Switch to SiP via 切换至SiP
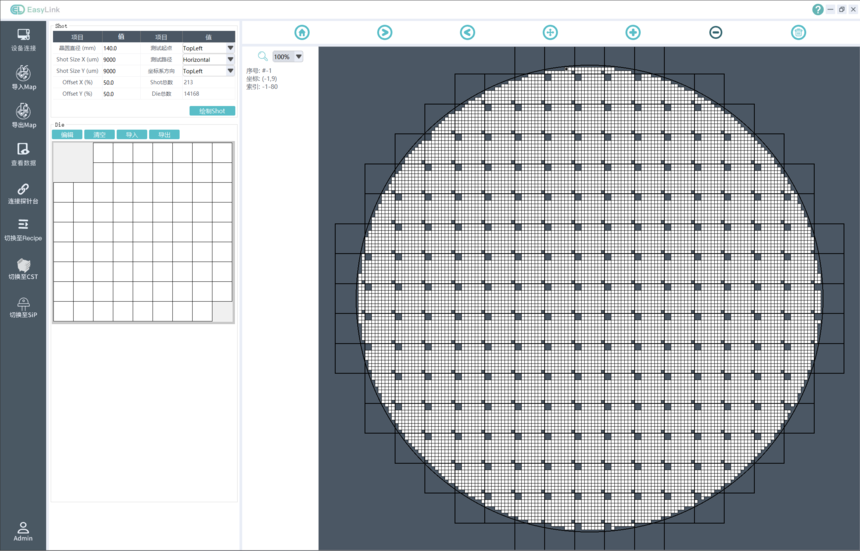 [x=23, y=307]
